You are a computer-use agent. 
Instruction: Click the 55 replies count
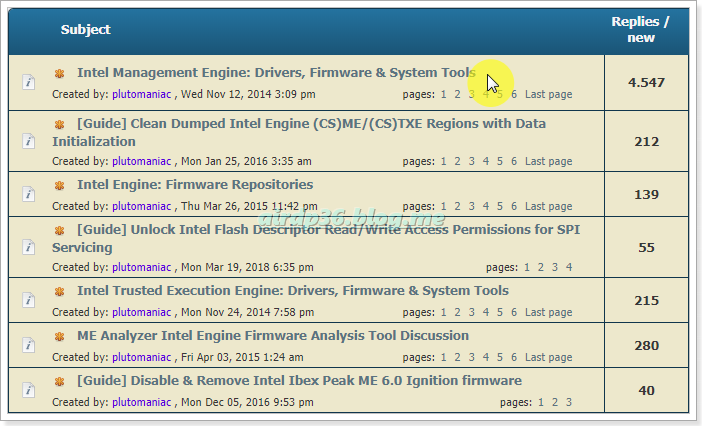[646, 247]
